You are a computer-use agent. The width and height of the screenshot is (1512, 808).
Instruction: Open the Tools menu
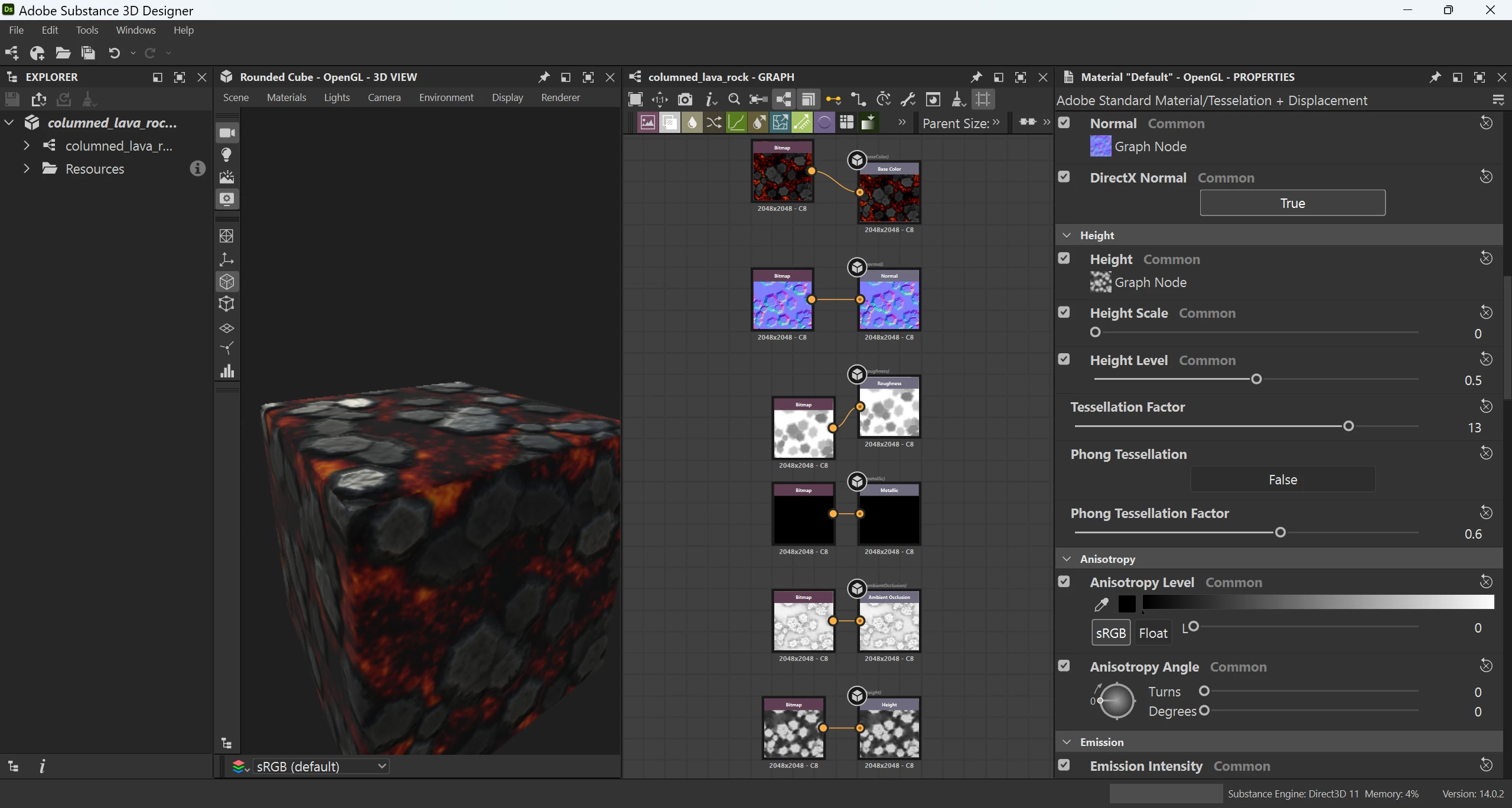[x=87, y=30]
